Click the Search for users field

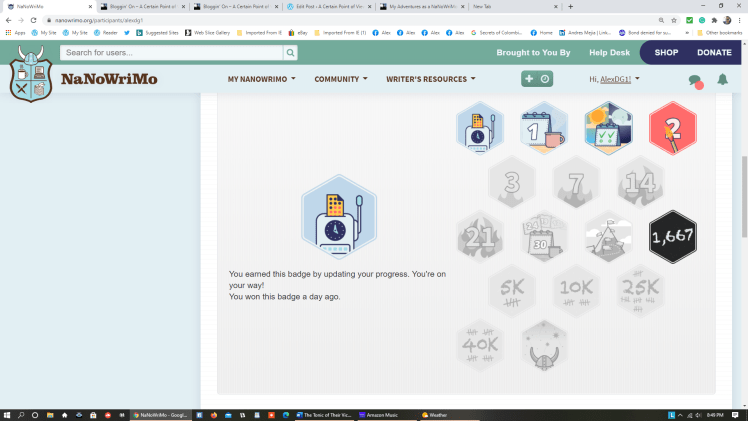point(170,53)
